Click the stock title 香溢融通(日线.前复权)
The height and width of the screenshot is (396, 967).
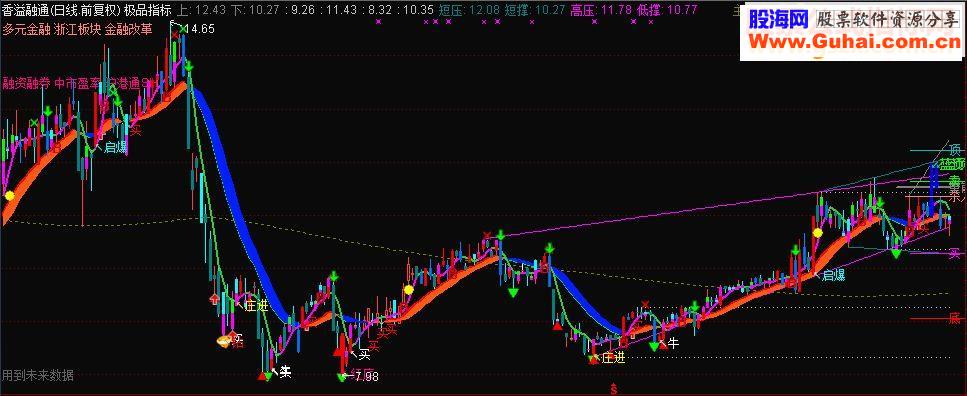click(60, 10)
